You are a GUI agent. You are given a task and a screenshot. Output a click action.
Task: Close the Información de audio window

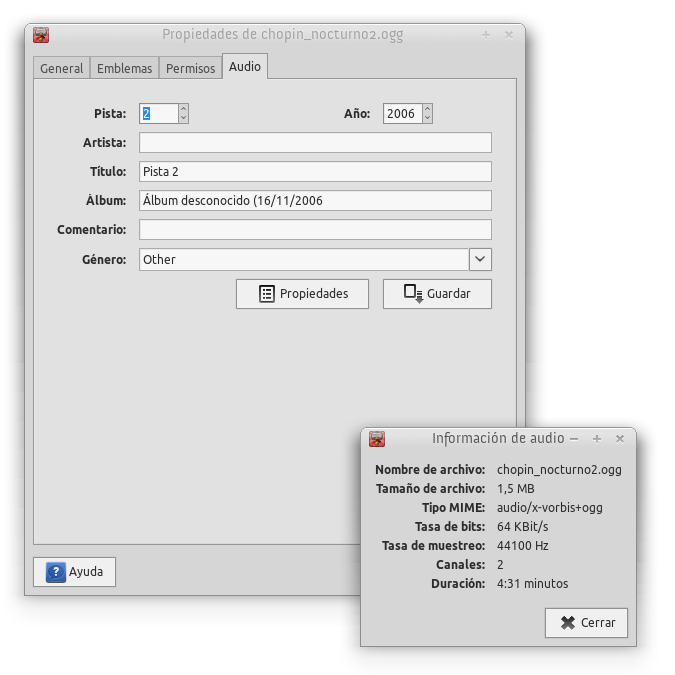click(x=620, y=439)
